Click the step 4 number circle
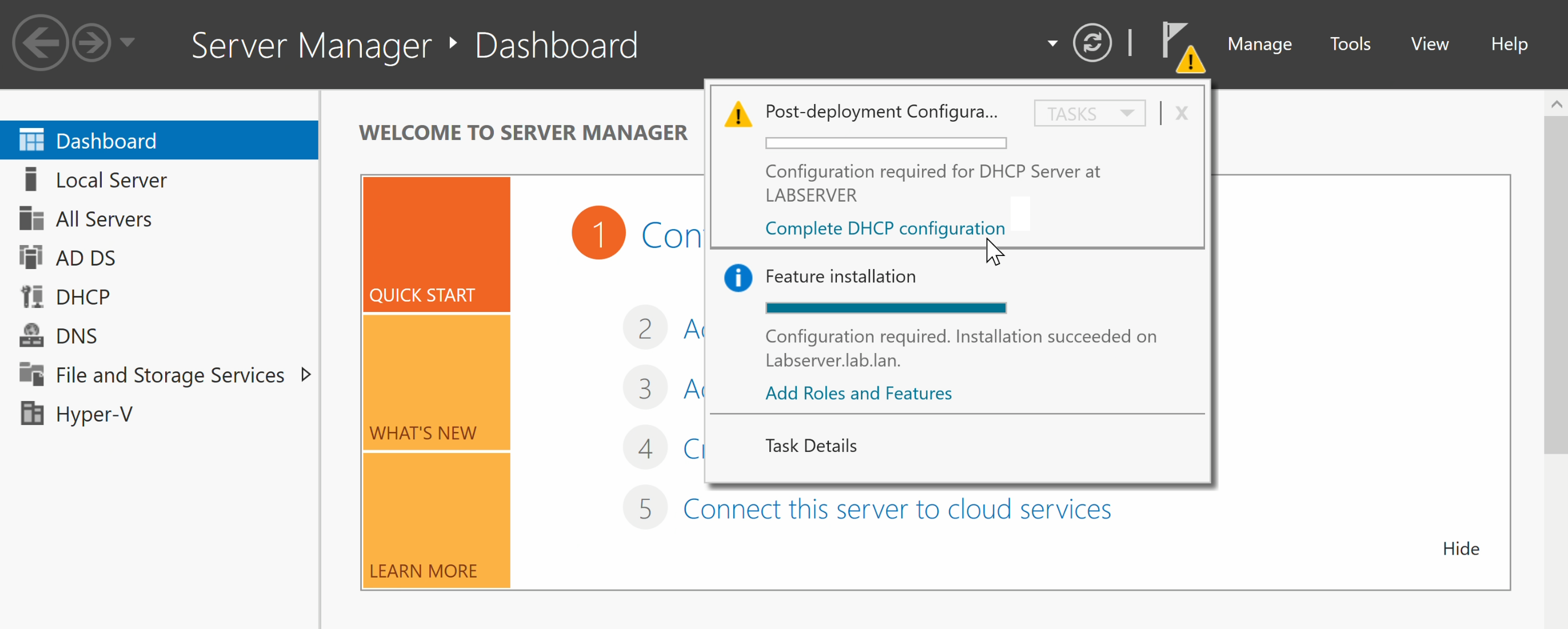The height and width of the screenshot is (629, 1568). [x=645, y=447]
